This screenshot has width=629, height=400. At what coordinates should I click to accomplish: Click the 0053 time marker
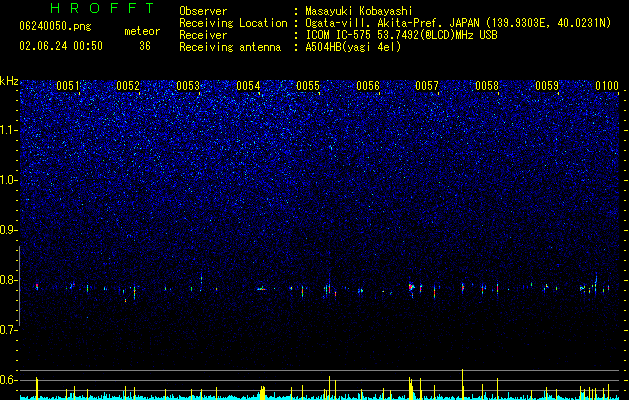188,86
